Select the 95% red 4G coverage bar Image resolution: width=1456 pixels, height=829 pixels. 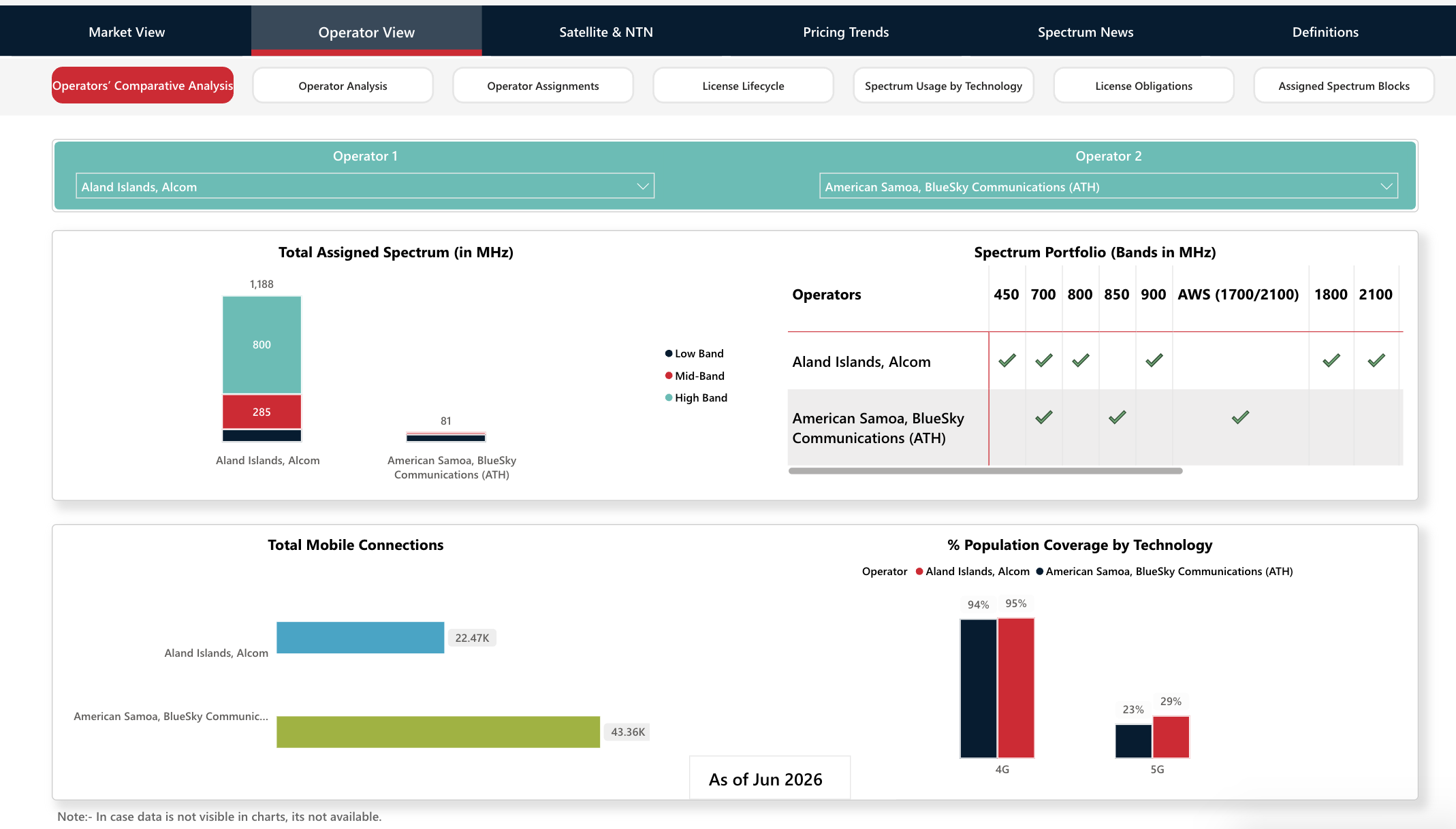click(x=1016, y=687)
